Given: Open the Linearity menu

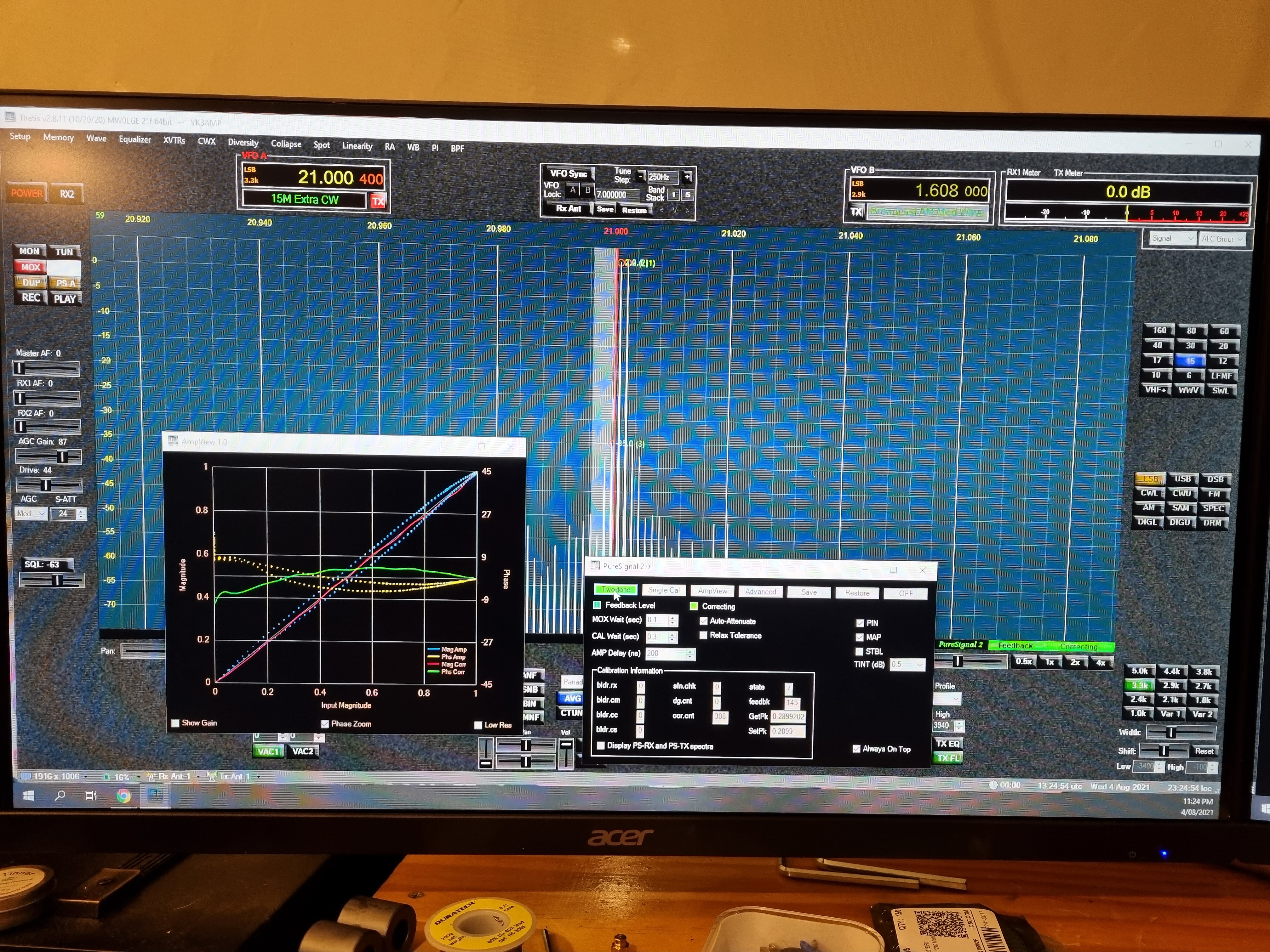Looking at the screenshot, I should 357,146.
